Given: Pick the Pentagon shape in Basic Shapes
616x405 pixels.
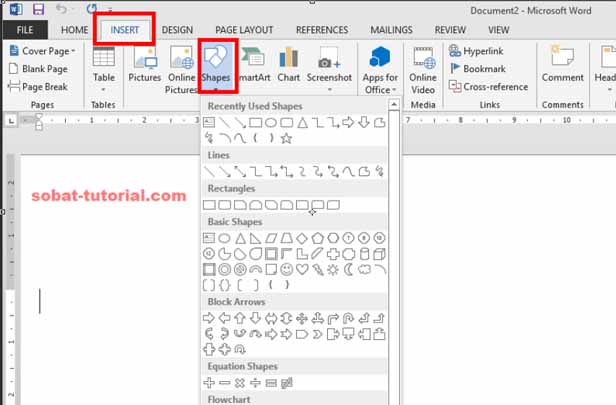Looking at the screenshot, I should 317,238.
